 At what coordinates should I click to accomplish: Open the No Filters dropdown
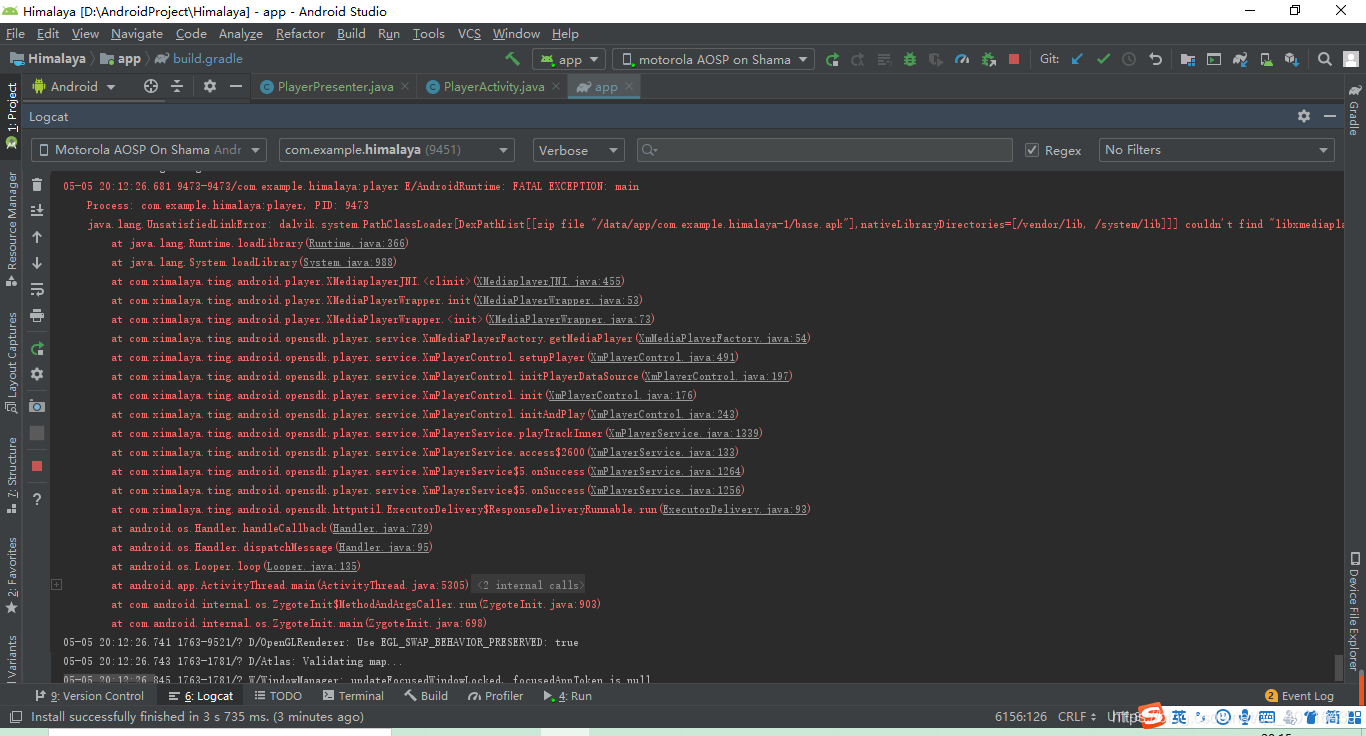pos(1216,150)
